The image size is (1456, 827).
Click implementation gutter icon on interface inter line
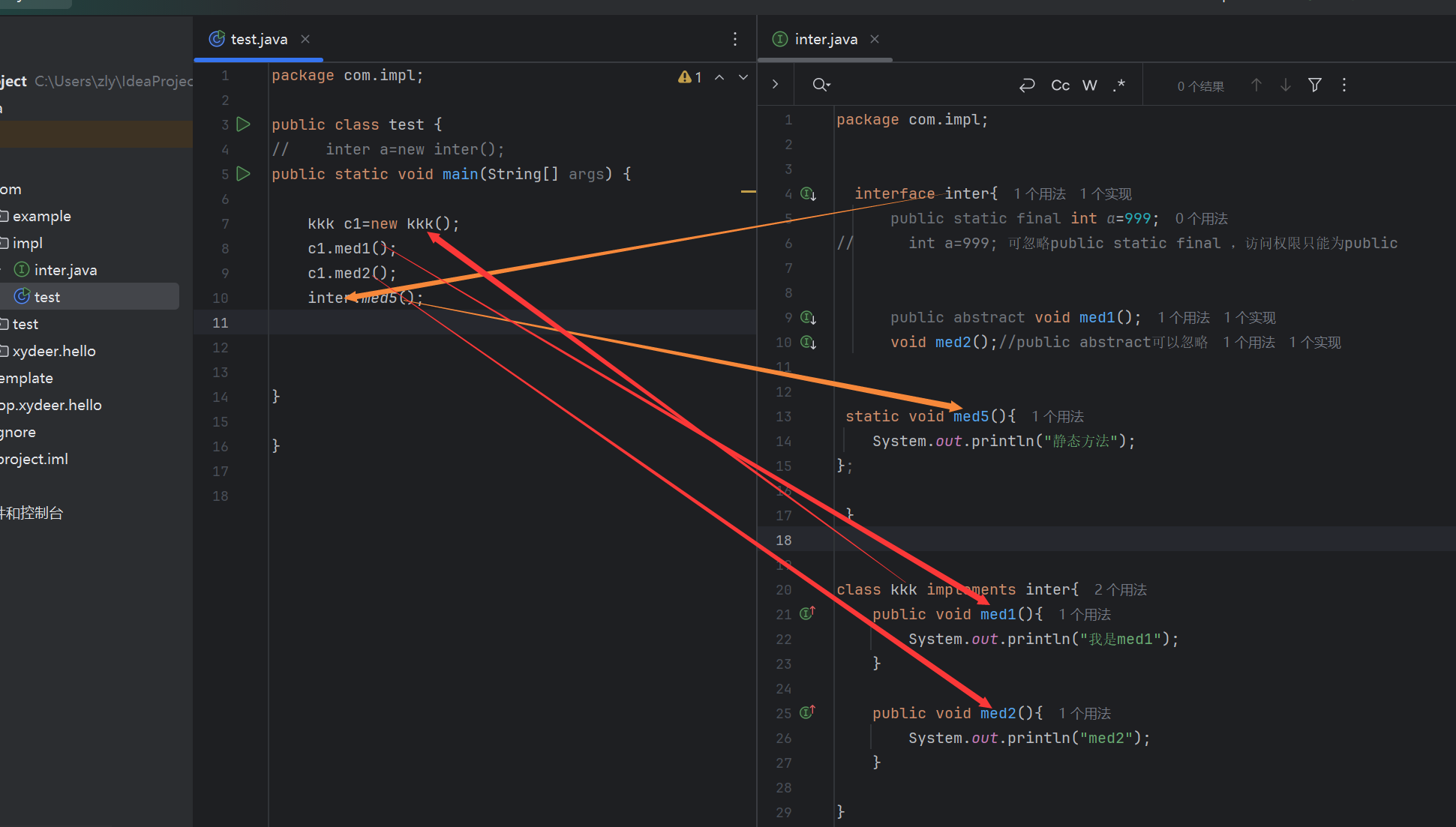pyautogui.click(x=808, y=194)
